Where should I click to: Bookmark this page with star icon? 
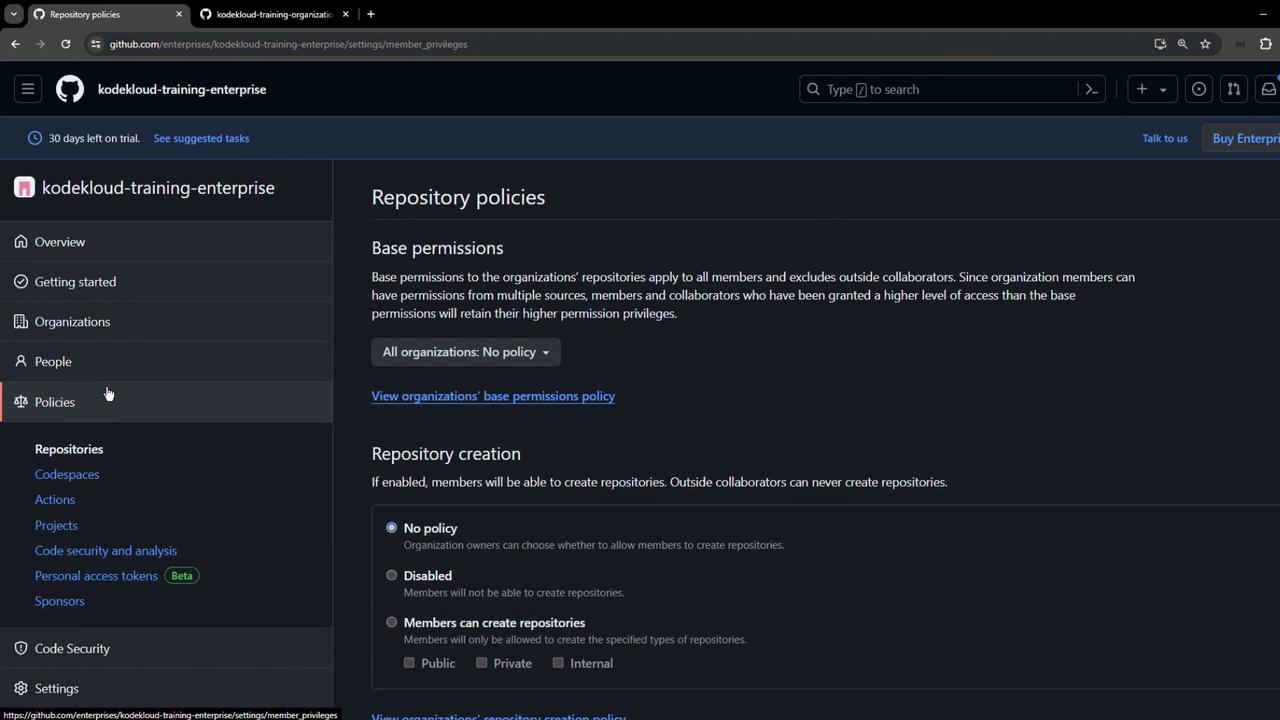tap(1205, 44)
